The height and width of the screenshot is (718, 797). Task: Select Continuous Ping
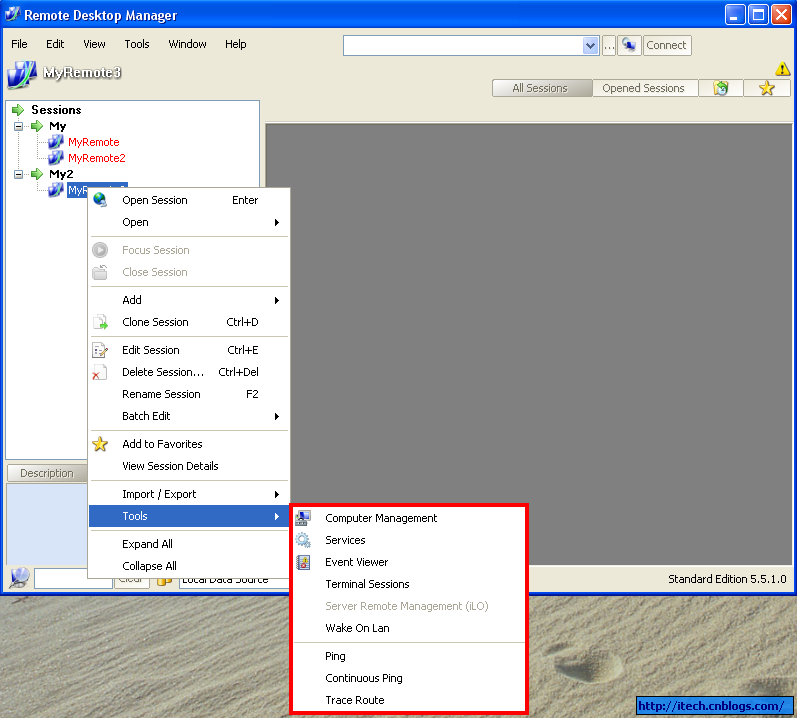[409, 678]
